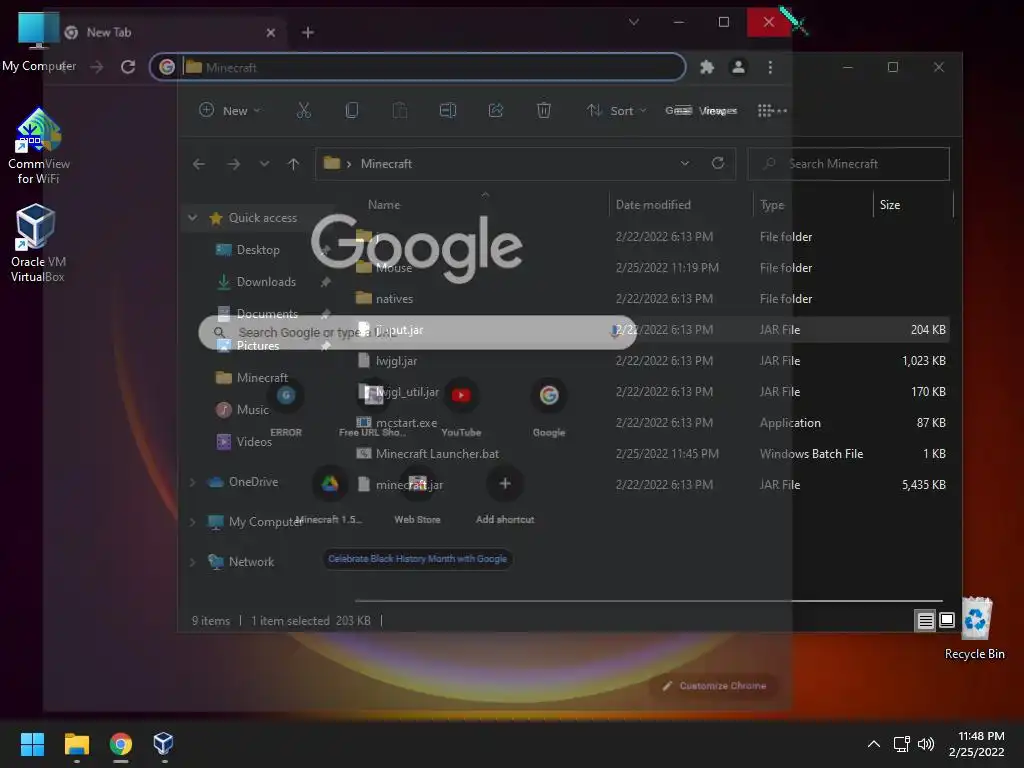
Task: Sort files by Size column header
Action: [x=889, y=204]
